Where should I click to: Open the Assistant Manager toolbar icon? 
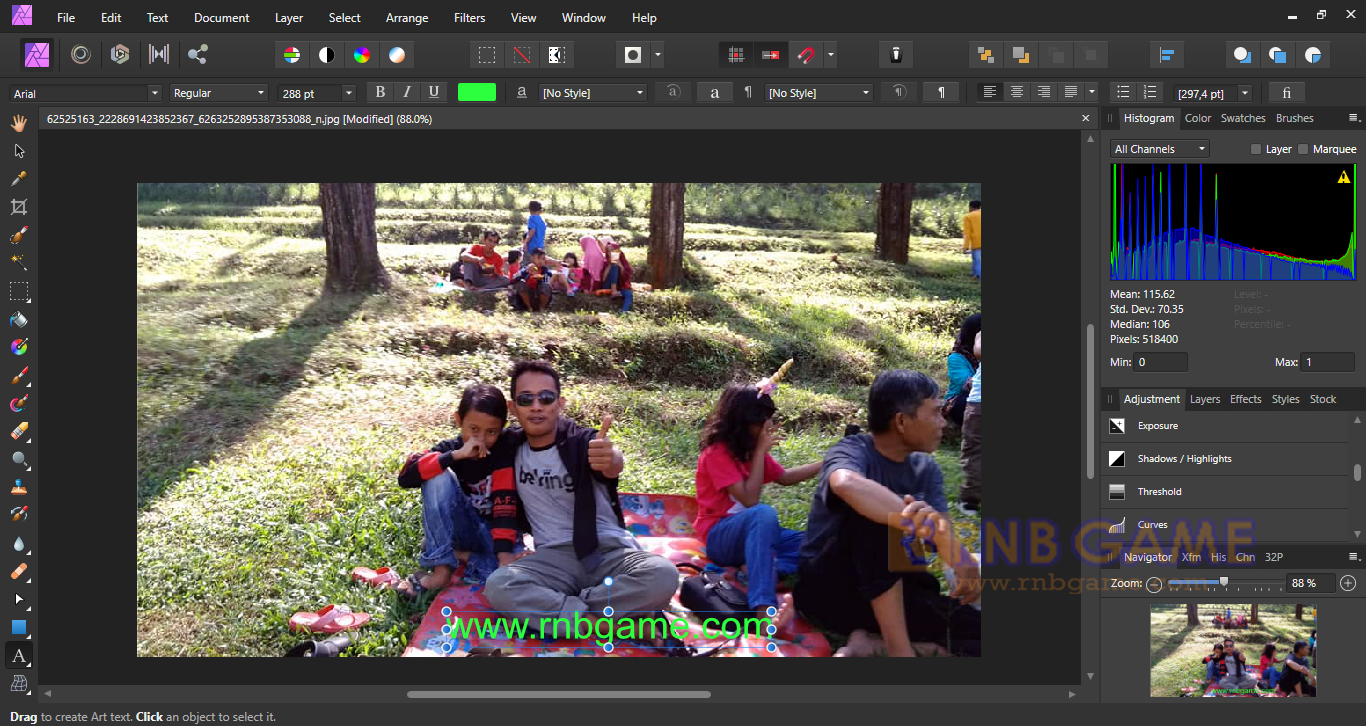[896, 54]
